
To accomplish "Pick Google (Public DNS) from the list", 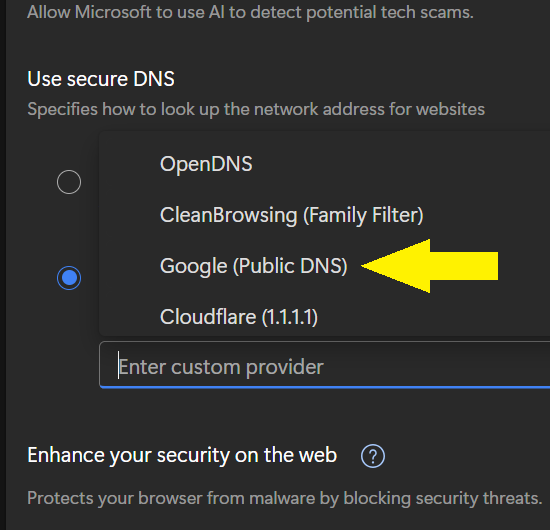I will (x=254, y=266).
